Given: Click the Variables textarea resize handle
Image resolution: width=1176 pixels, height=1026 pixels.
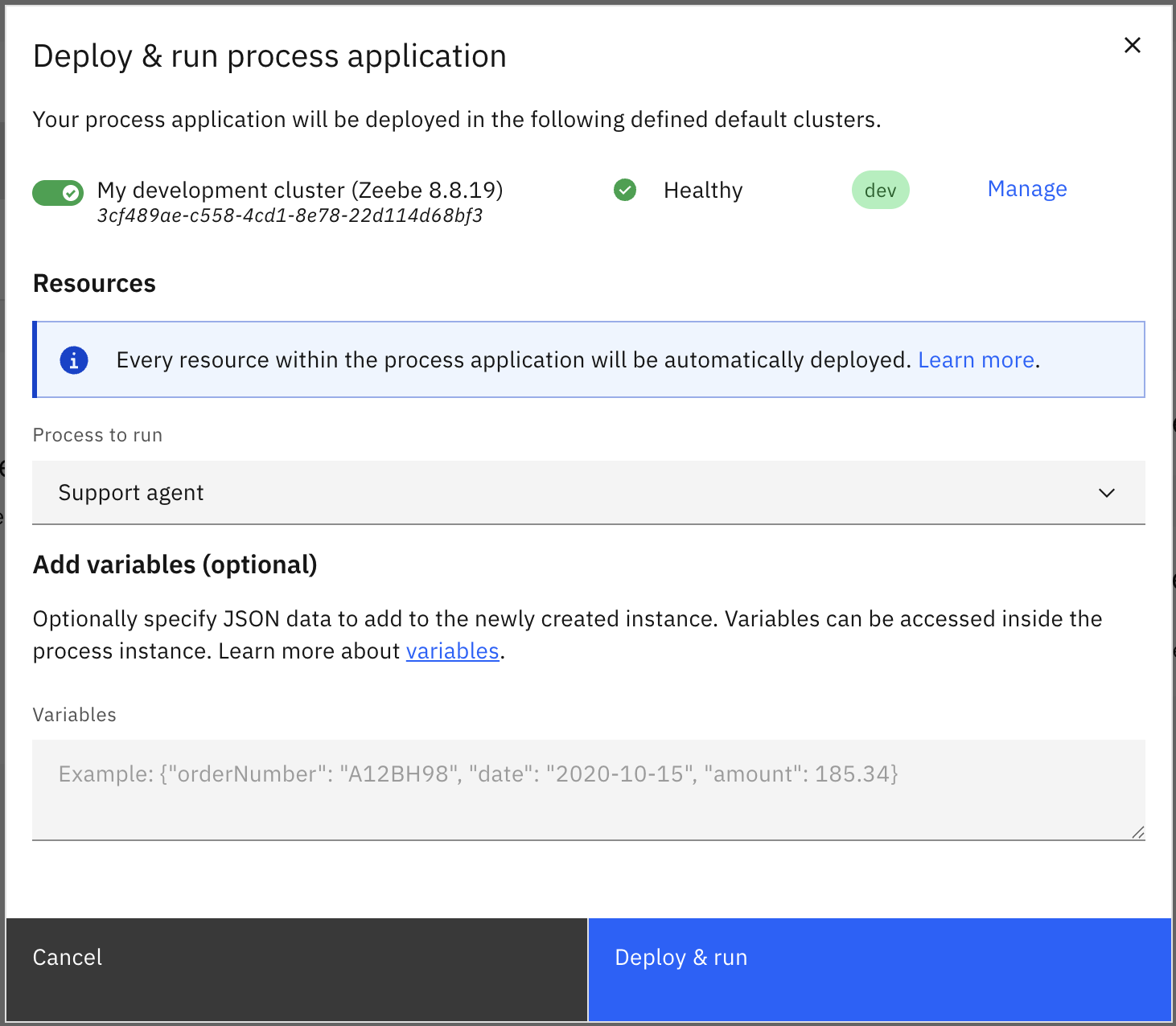Looking at the screenshot, I should 1137,833.
